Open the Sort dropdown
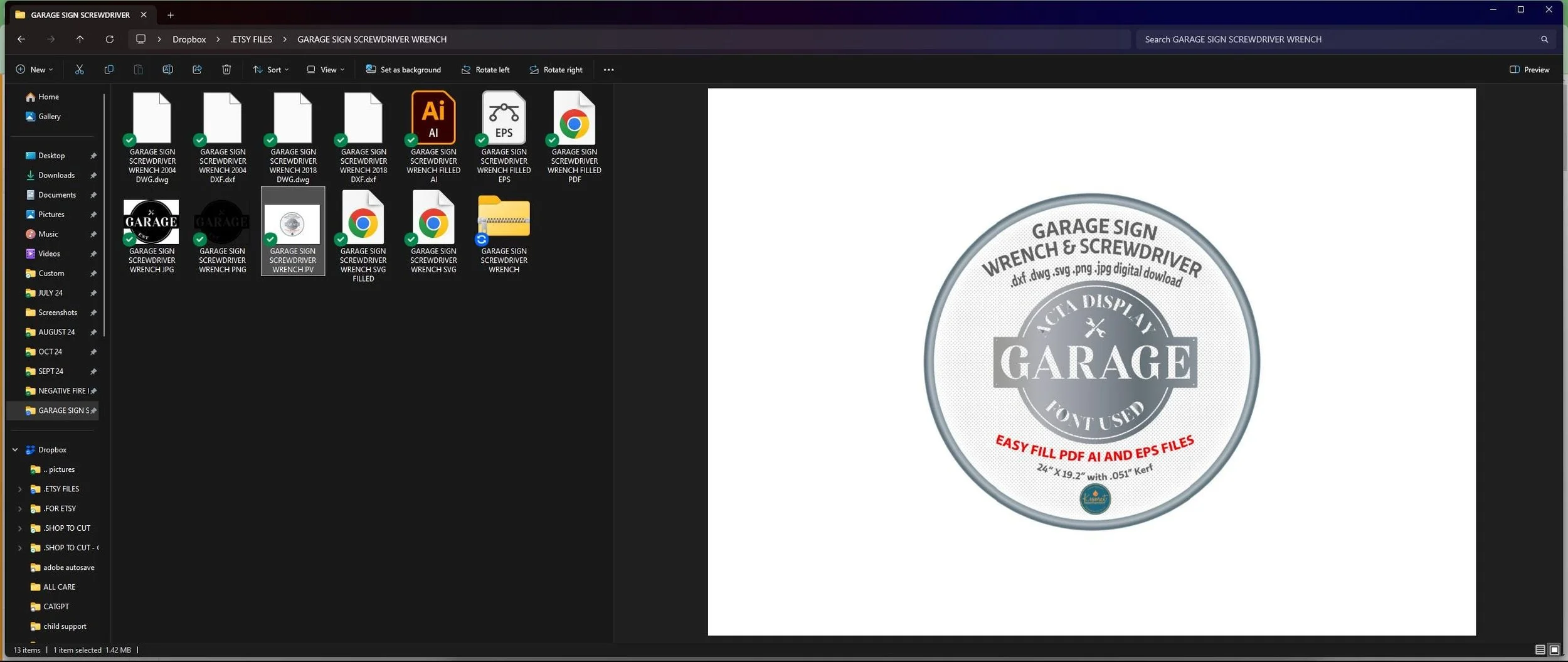The width and height of the screenshot is (1568, 662). 271,70
